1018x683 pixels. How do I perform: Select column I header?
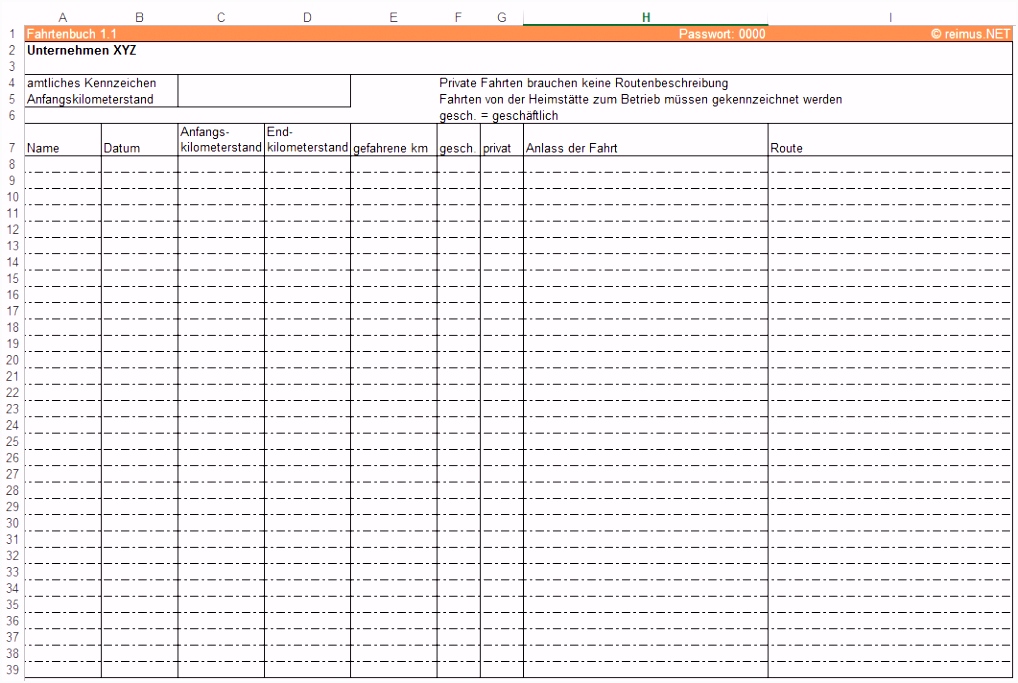(x=890, y=18)
